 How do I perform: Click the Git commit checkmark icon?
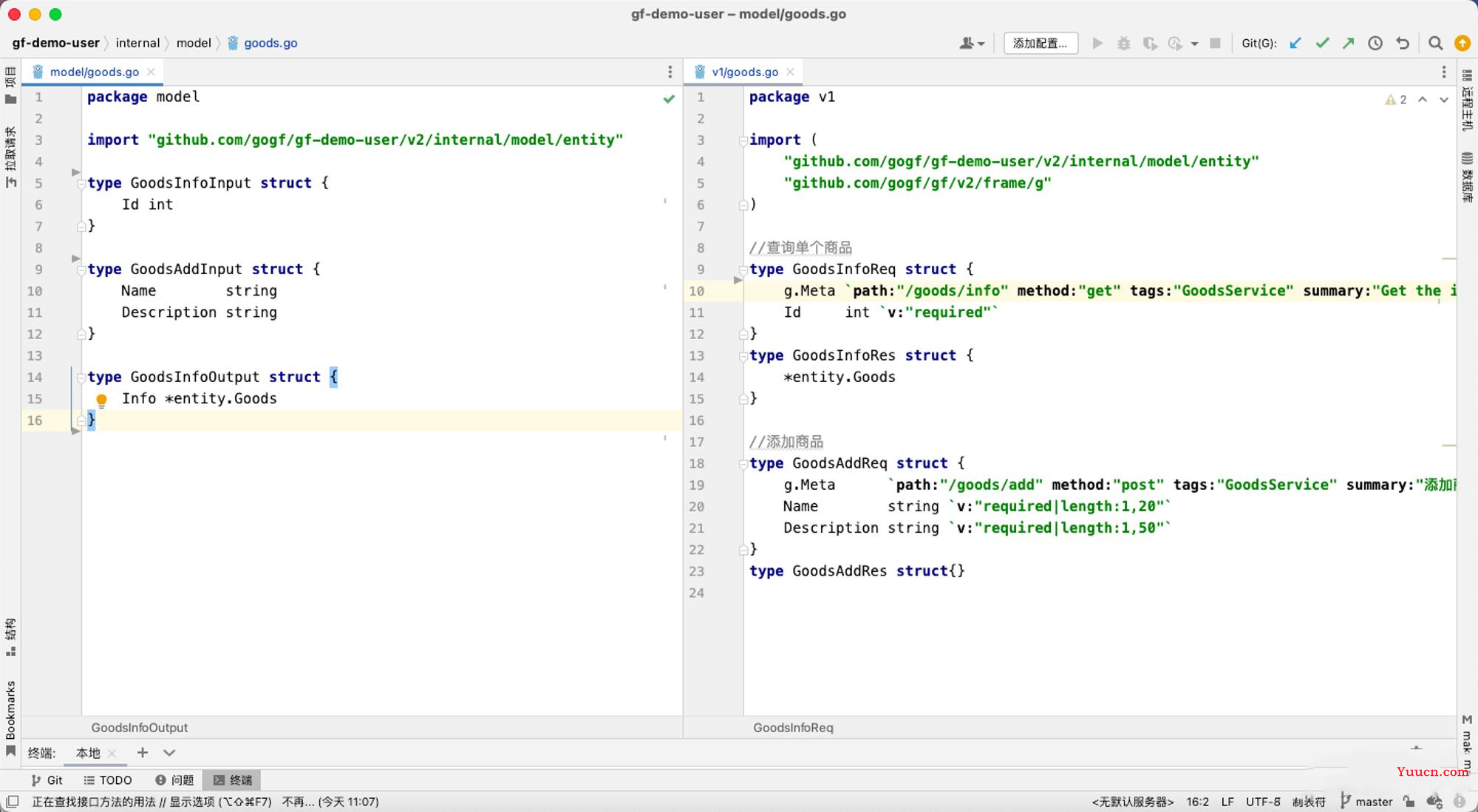pos(1322,44)
